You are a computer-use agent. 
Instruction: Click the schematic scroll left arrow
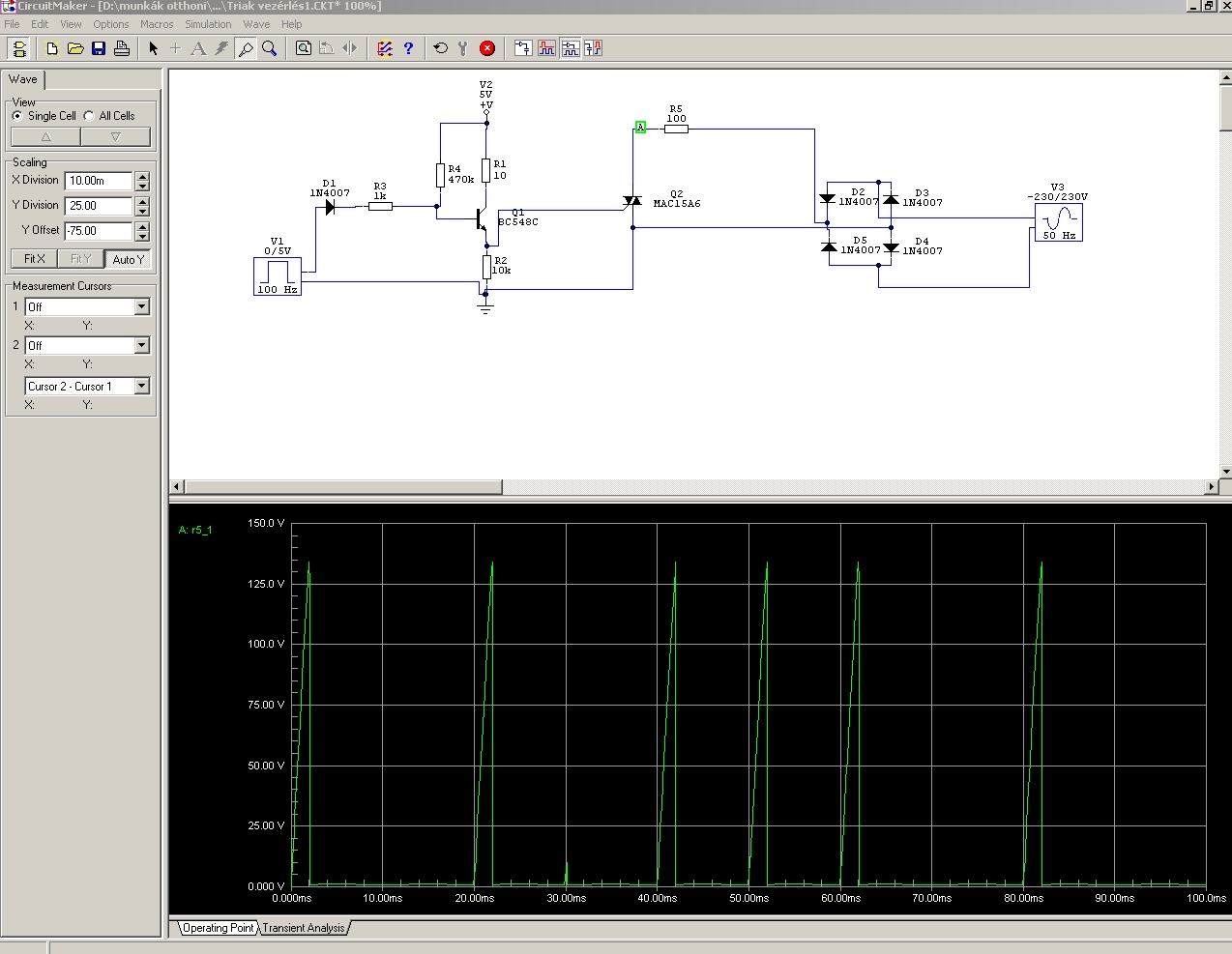177,487
